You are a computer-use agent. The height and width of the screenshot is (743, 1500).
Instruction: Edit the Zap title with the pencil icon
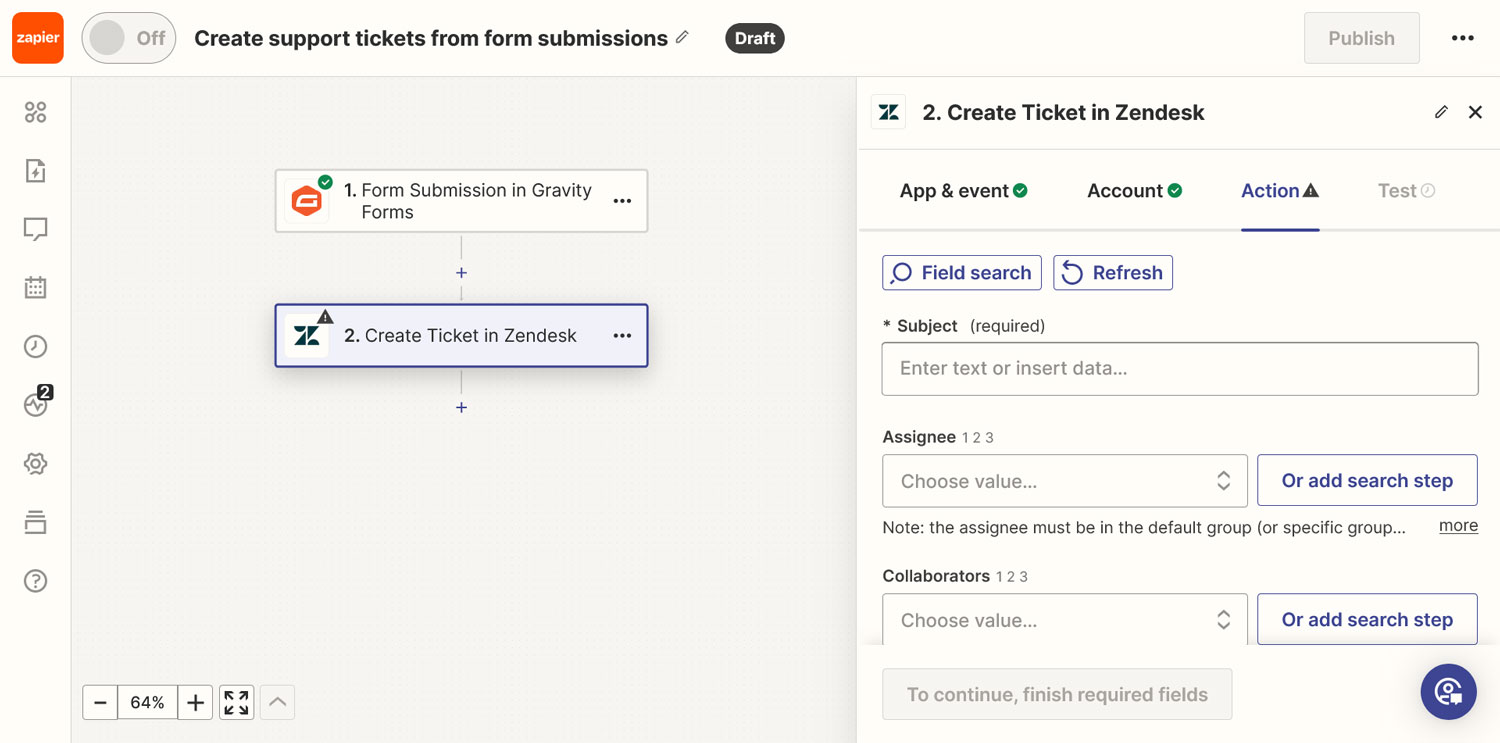click(x=682, y=37)
